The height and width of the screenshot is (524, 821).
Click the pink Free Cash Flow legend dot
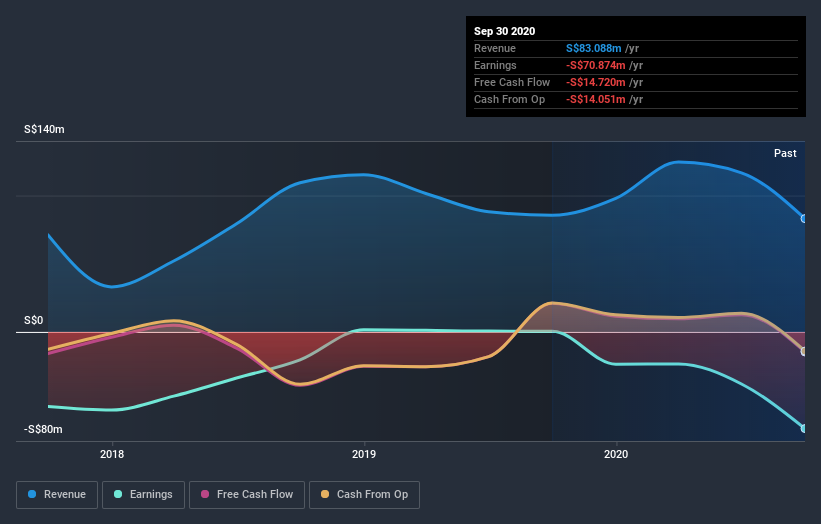[205, 494]
